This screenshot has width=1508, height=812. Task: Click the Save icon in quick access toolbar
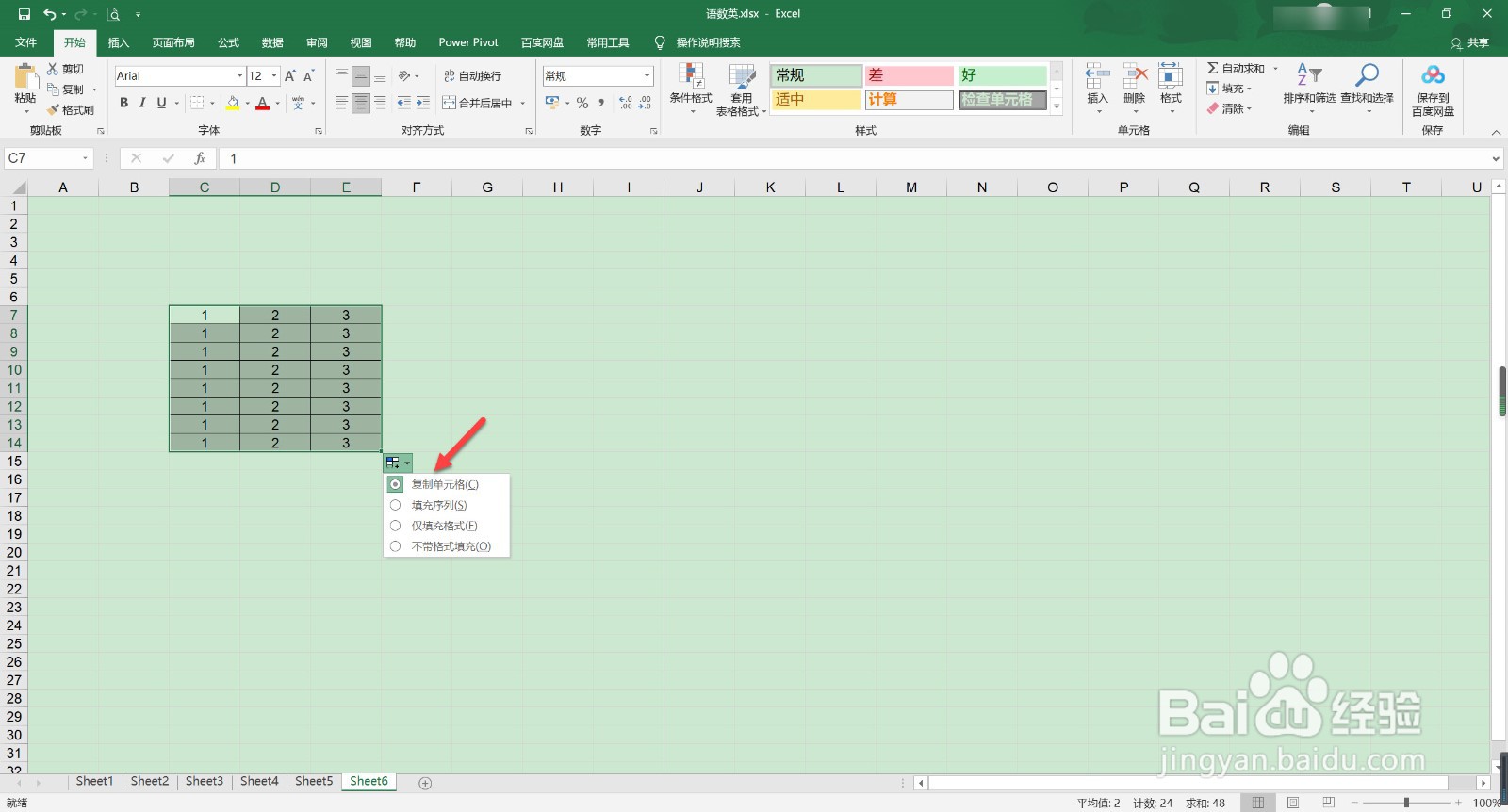coord(25,14)
